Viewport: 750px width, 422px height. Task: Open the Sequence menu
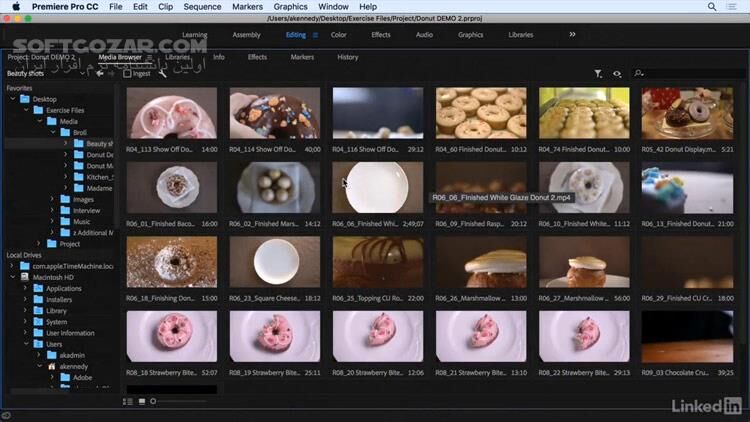[202, 6]
